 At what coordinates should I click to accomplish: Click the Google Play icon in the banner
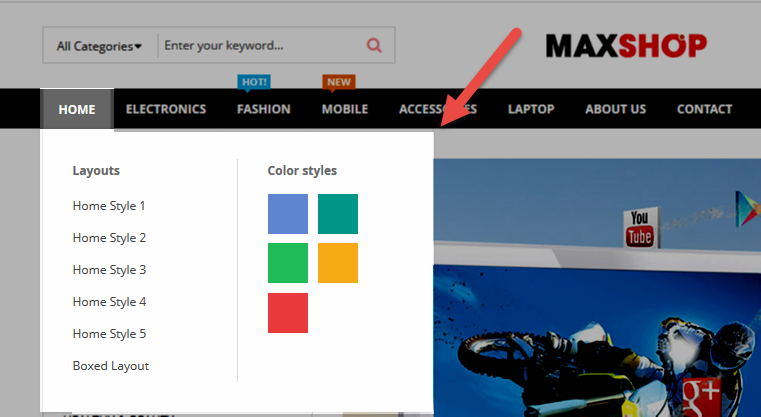(747, 209)
